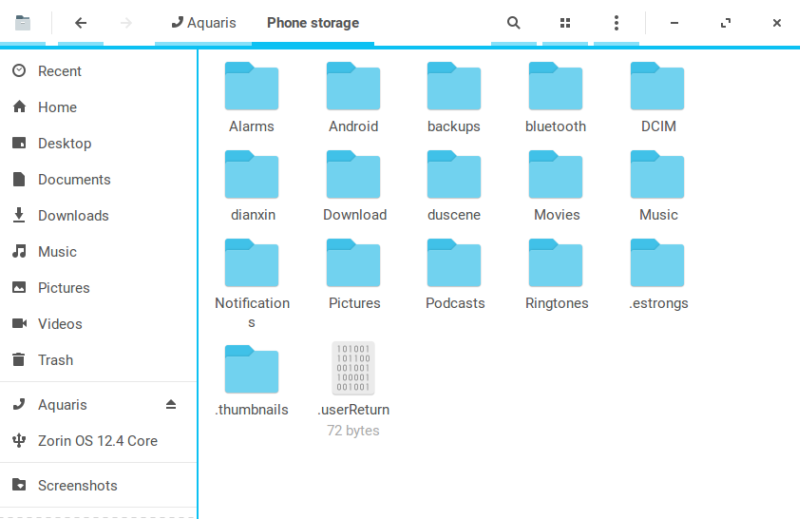Select the .estrongs folder
This screenshot has height=519, width=800.
tap(658, 274)
